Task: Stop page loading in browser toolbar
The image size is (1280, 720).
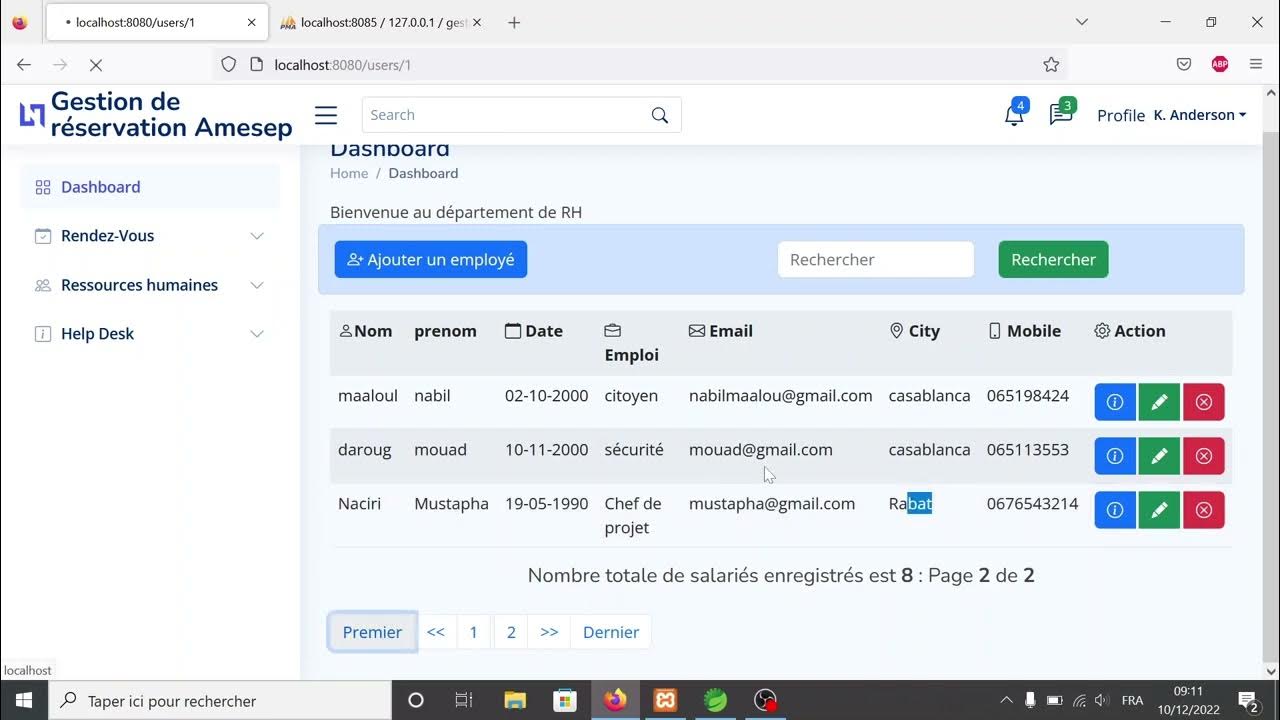Action: click(96, 64)
